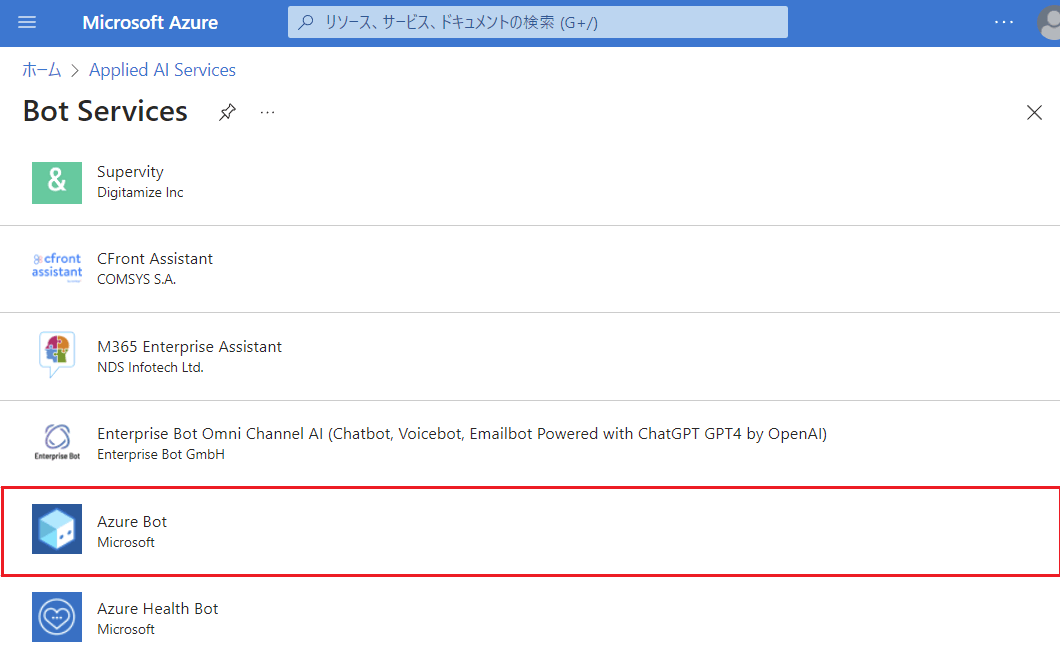Click the M365 Enterprise Assistant puzzle-head icon

click(x=57, y=353)
